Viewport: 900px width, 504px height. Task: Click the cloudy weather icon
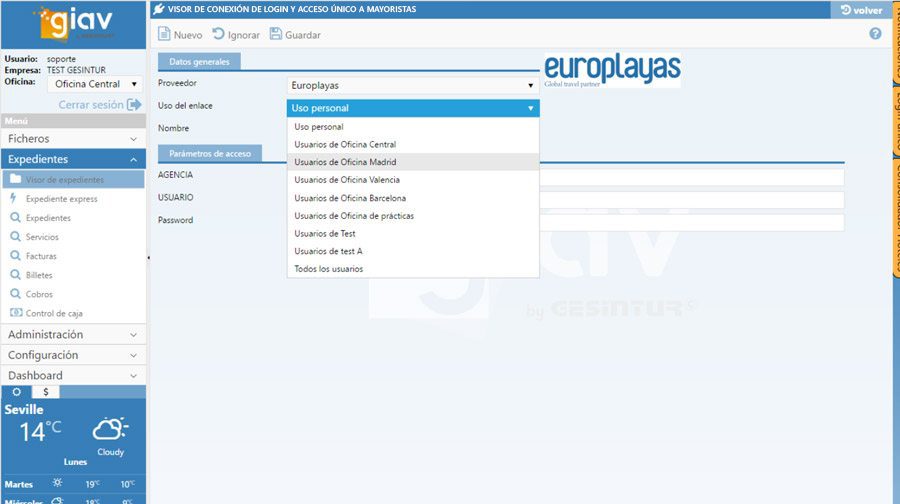[110, 429]
